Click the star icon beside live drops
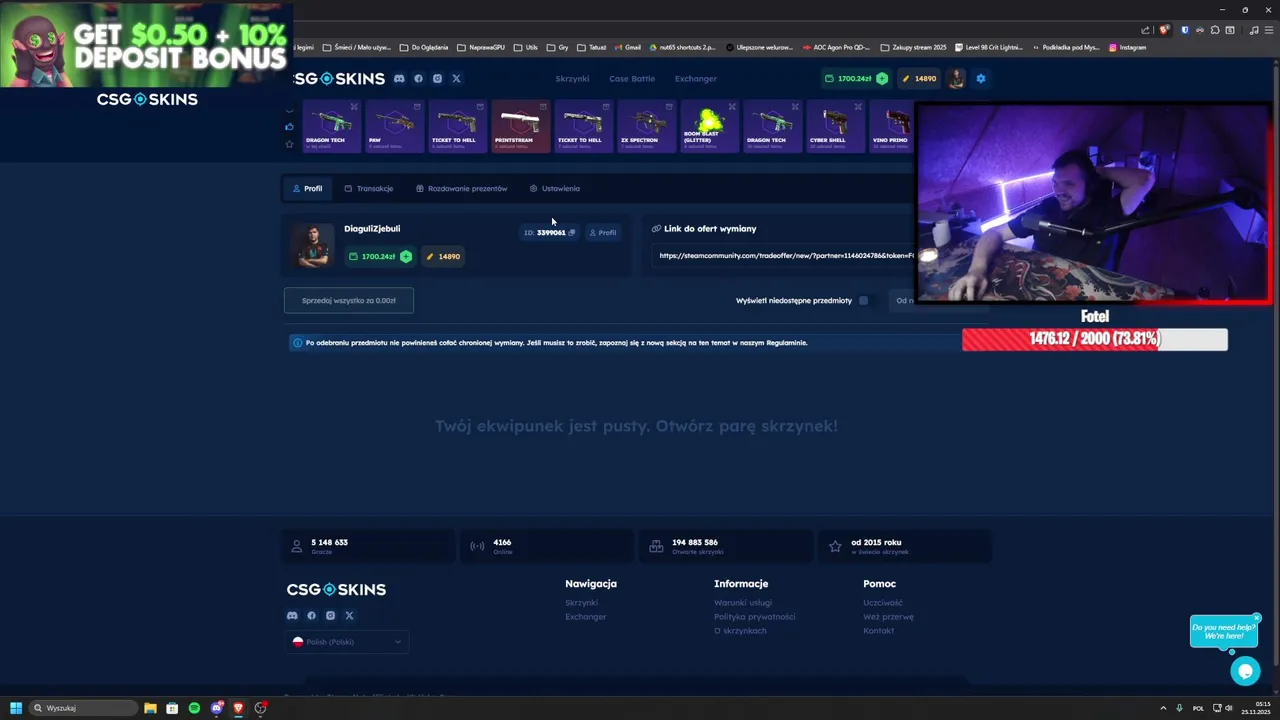The image size is (1280, 720). point(290,144)
